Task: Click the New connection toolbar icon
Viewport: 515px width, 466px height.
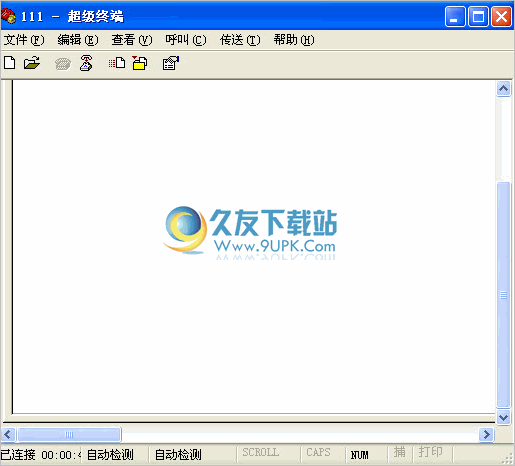Action: pyautogui.click(x=10, y=63)
